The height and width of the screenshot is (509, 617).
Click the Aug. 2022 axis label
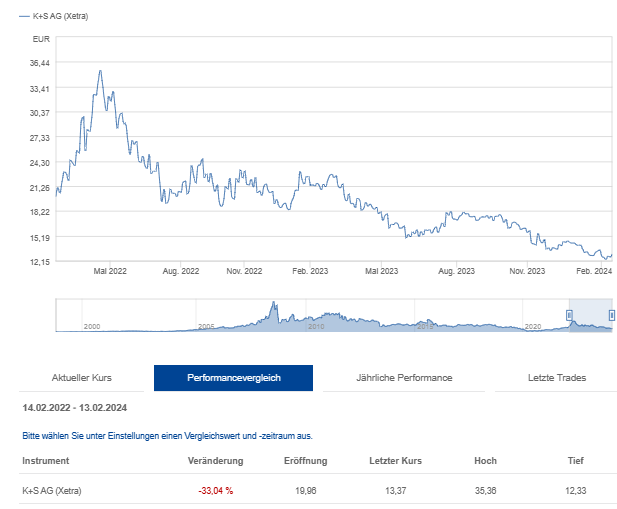tap(181, 271)
